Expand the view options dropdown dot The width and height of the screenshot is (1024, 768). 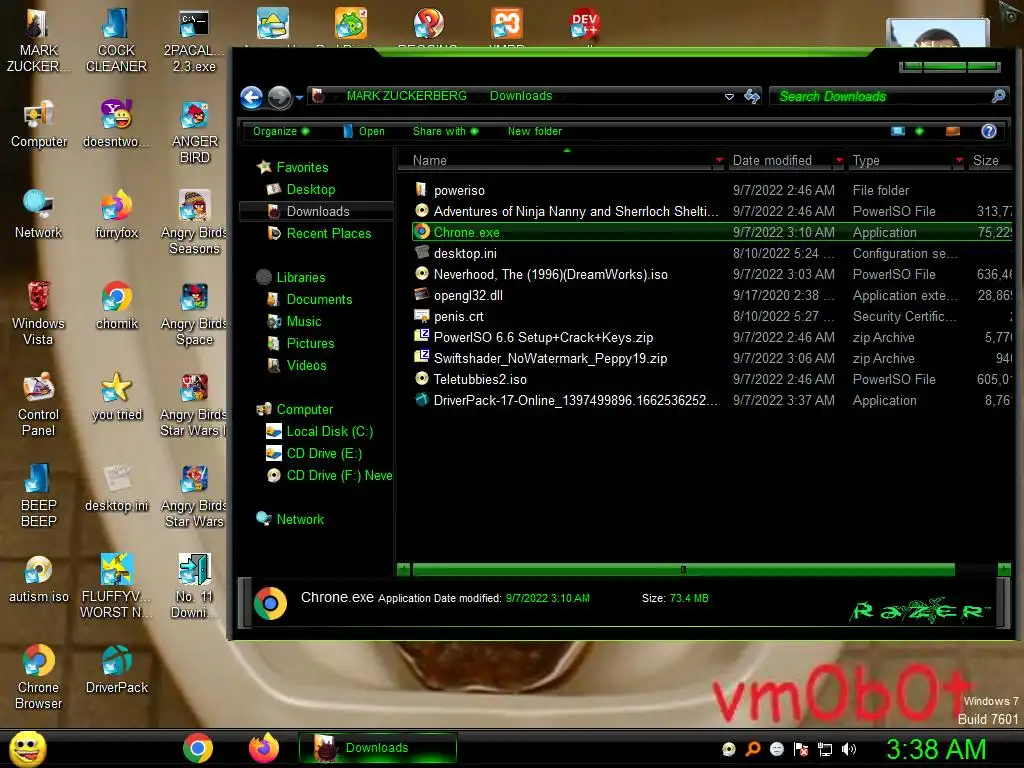(920, 131)
